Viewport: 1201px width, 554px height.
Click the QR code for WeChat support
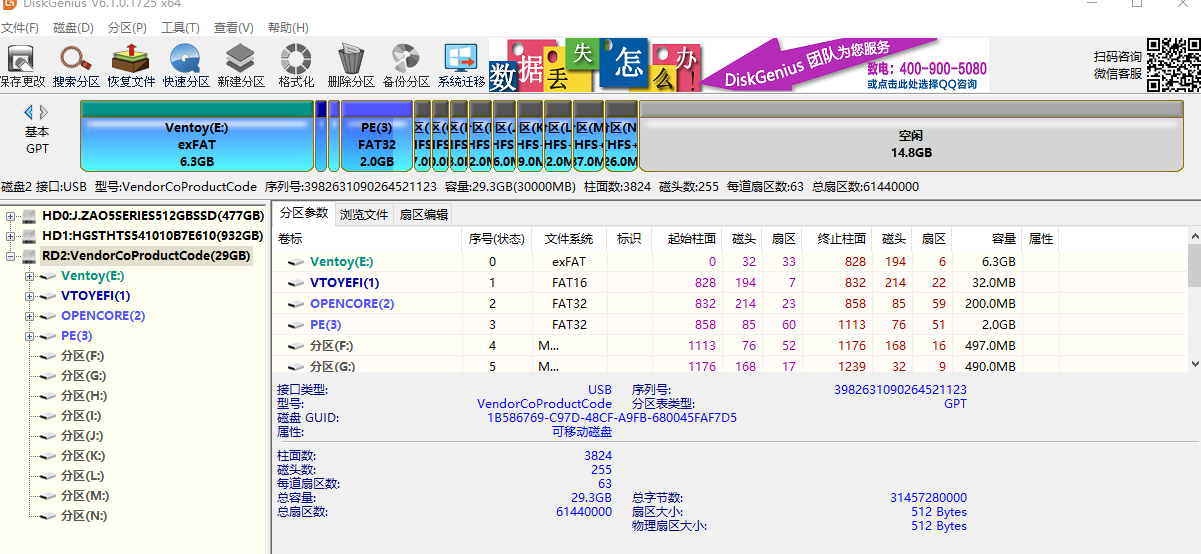(1173, 65)
